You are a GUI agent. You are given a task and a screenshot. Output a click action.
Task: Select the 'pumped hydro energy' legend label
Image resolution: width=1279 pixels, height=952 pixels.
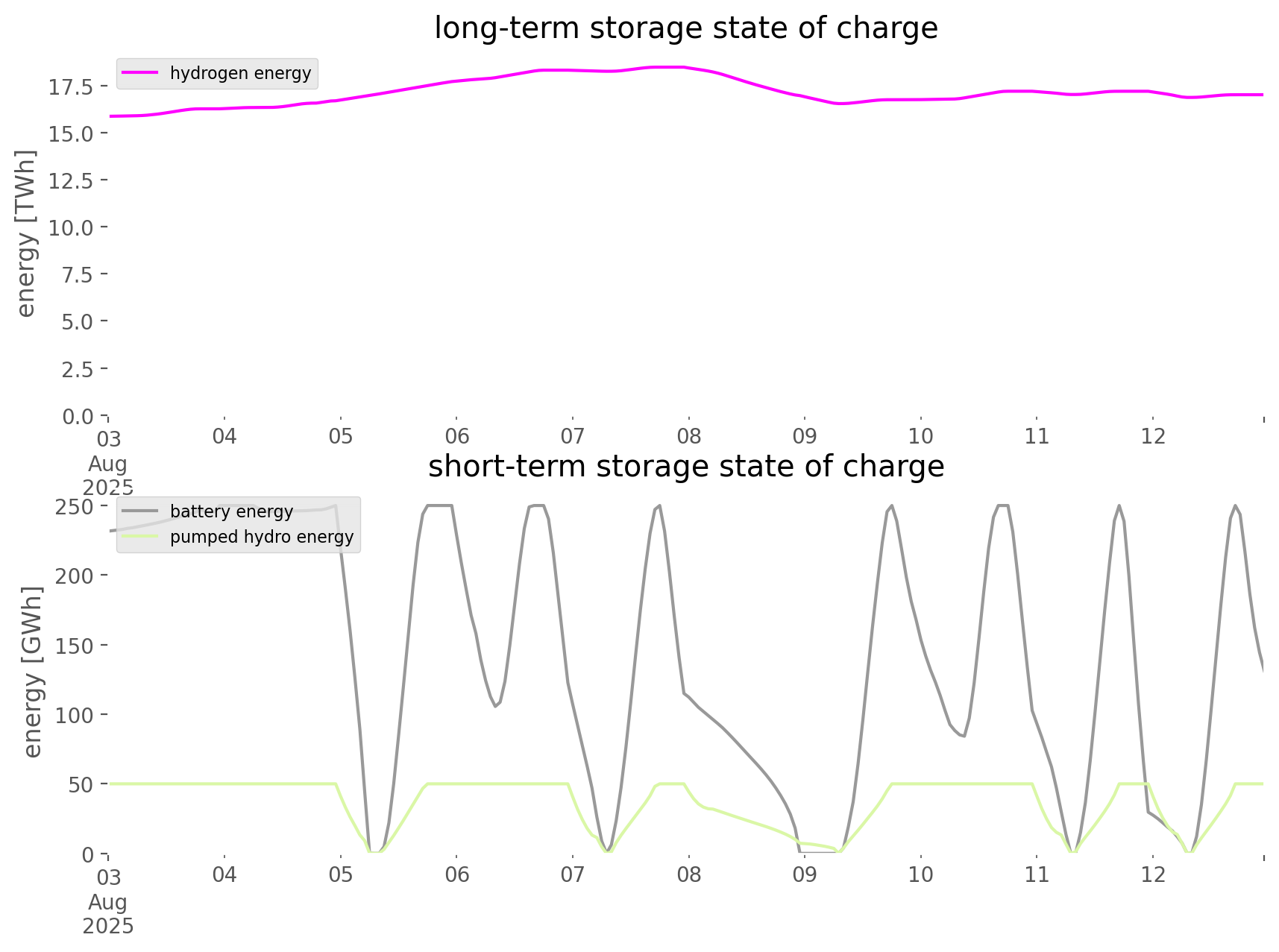[x=261, y=537]
